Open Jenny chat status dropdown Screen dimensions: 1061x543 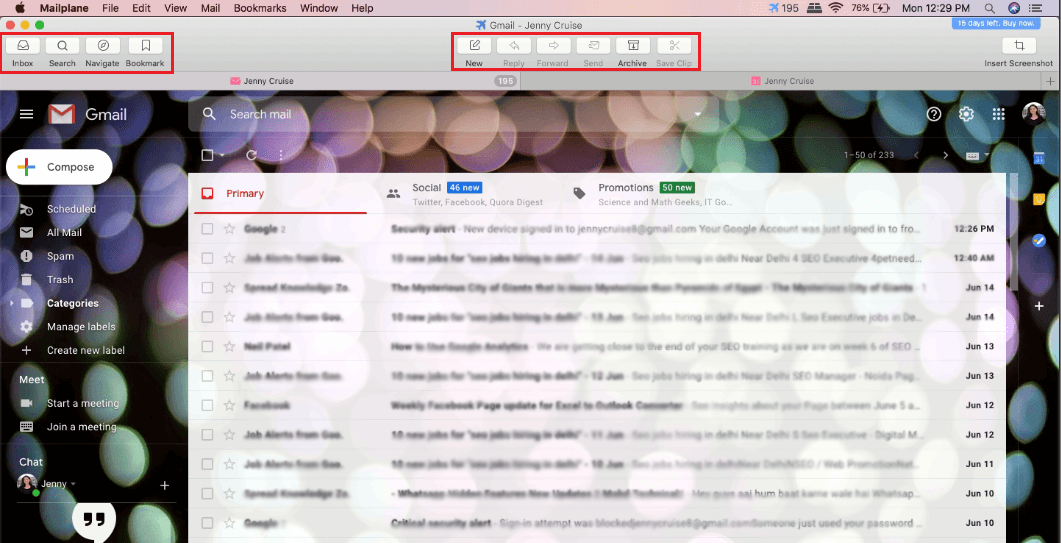pos(73,484)
